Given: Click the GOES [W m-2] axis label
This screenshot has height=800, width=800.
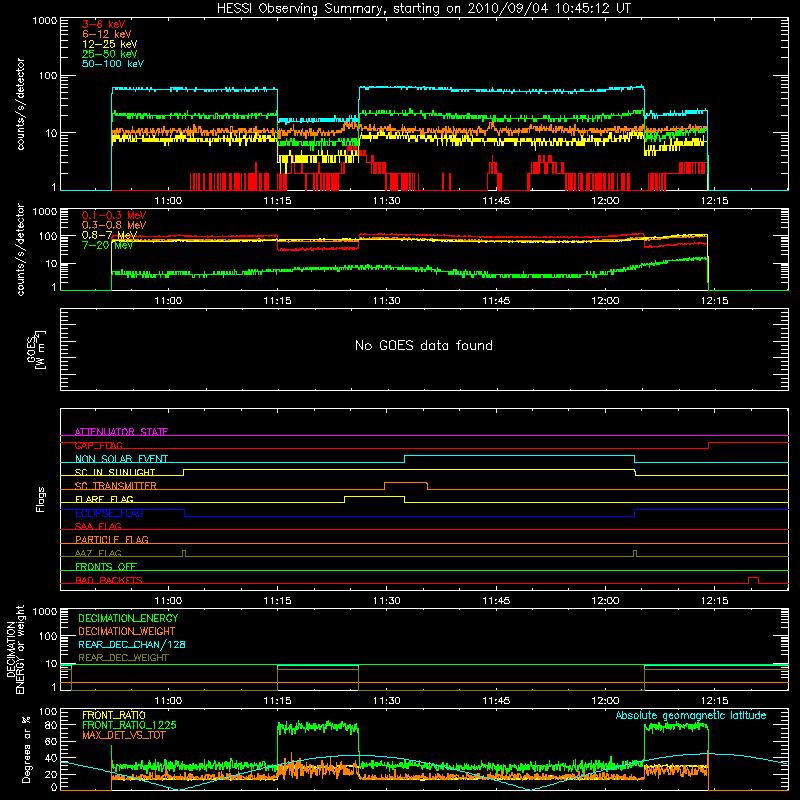Looking at the screenshot, I should tap(36, 350).
